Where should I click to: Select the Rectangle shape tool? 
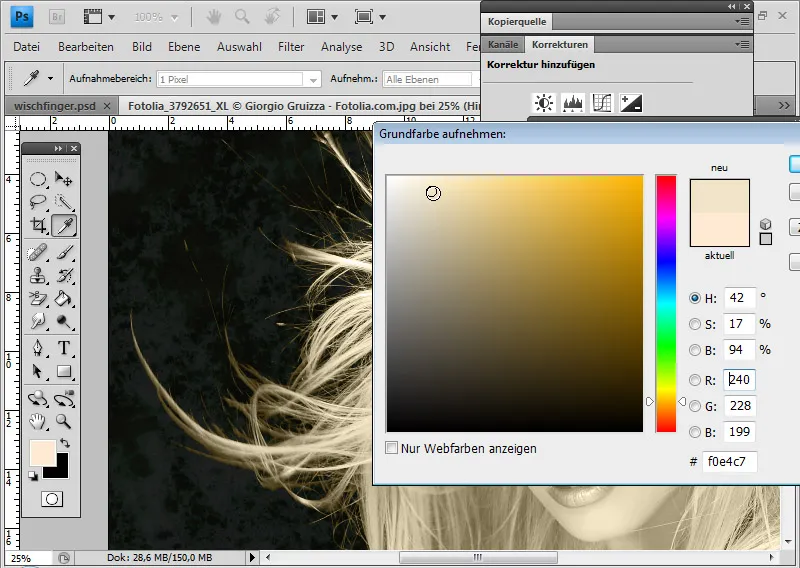tap(64, 371)
